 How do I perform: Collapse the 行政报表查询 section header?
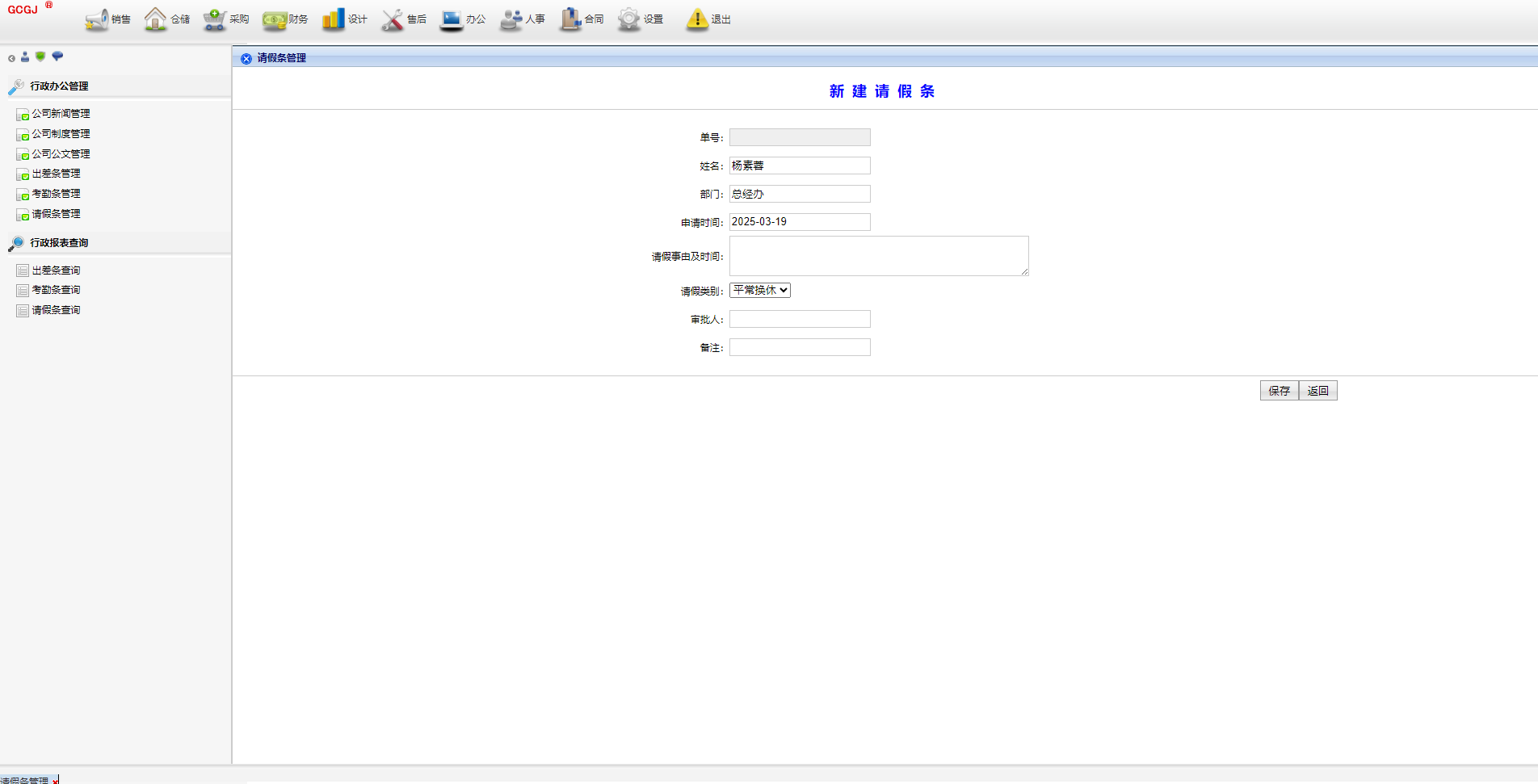(59, 243)
